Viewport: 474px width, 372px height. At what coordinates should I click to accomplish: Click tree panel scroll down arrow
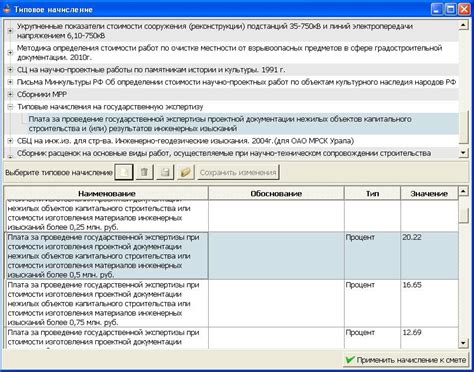(463, 153)
